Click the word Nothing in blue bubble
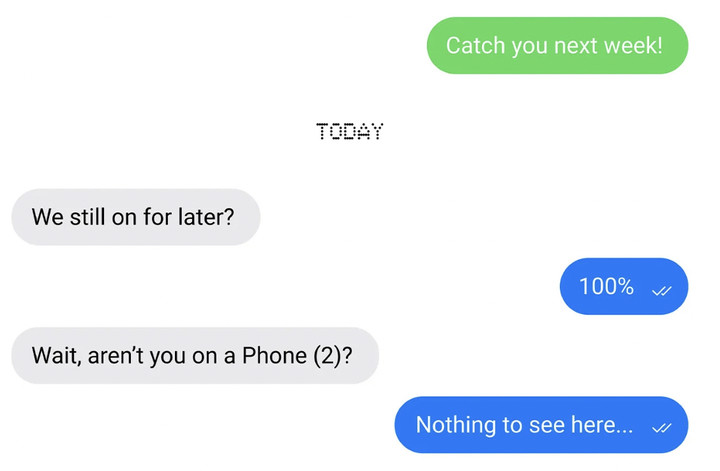 456,425
